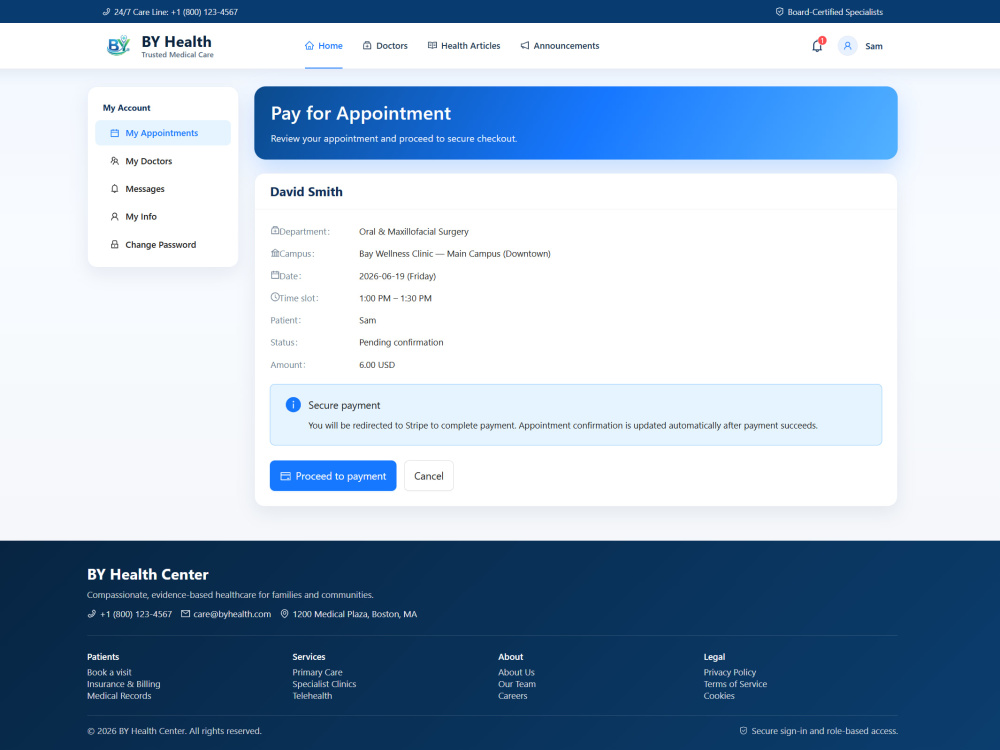The height and width of the screenshot is (750, 1000).
Task: Click the footer location pin icon
Action: click(284, 614)
